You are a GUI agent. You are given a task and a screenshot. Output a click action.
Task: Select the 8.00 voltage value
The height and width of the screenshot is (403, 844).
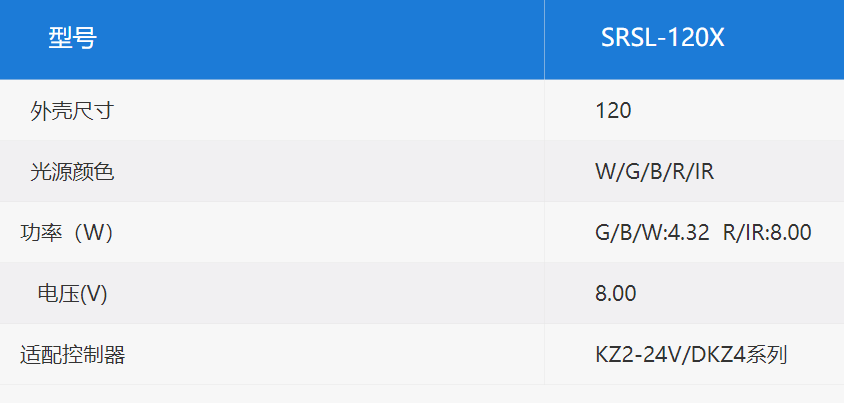[616, 294]
